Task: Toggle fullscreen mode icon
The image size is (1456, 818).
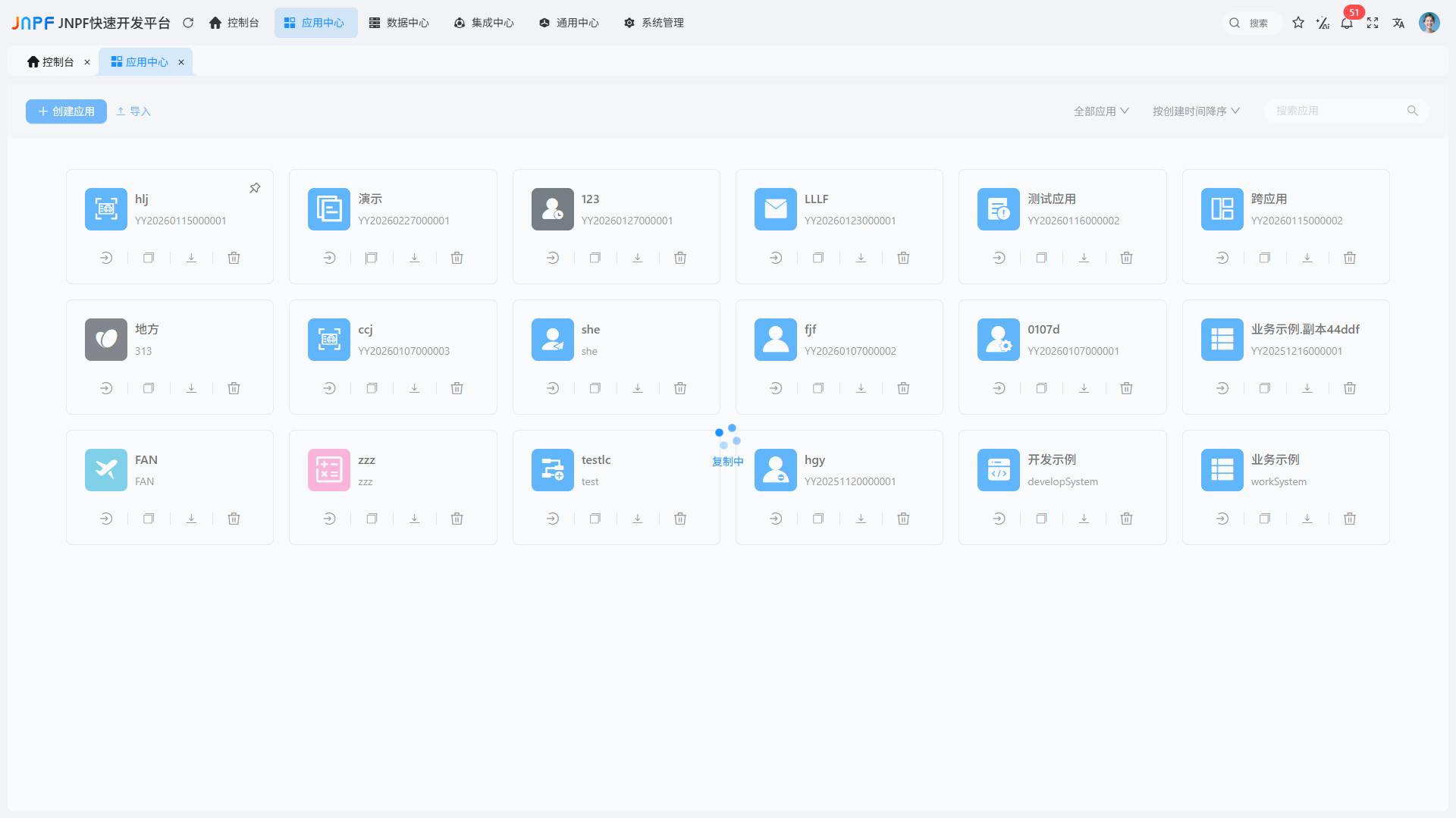Action: coord(1373,24)
